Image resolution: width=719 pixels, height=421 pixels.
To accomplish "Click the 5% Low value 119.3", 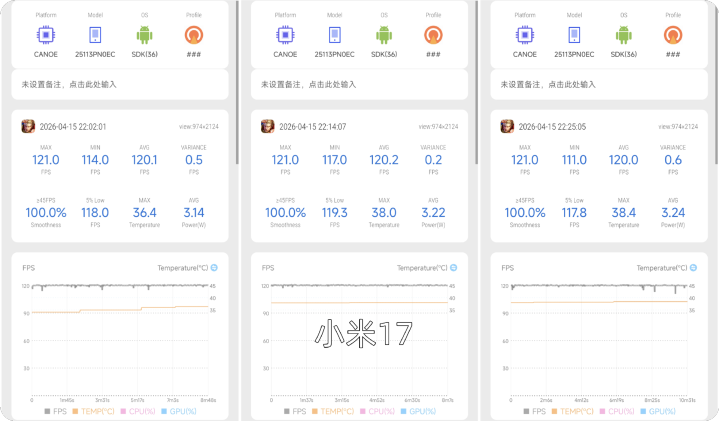I will point(335,212).
